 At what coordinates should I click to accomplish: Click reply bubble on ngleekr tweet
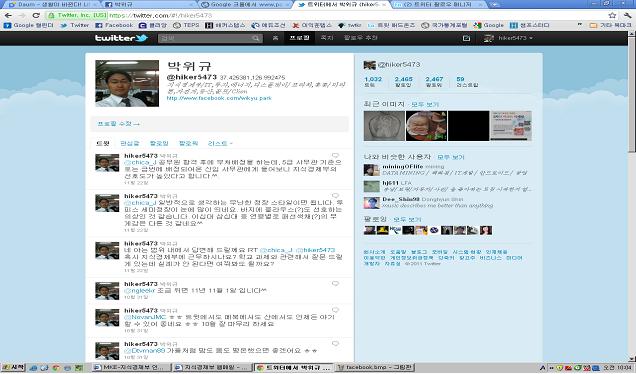(x=335, y=284)
